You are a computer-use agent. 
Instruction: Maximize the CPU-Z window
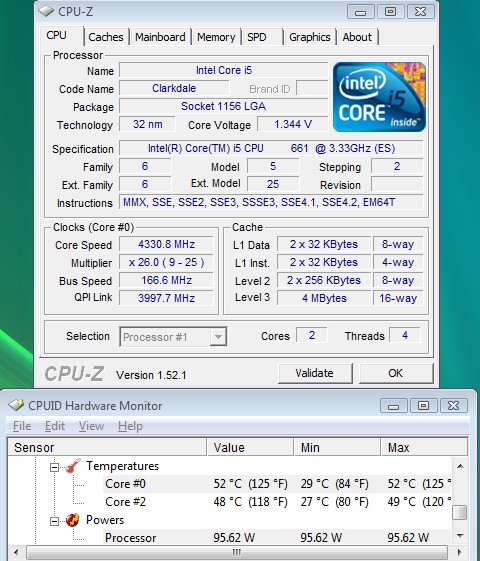click(391, 12)
